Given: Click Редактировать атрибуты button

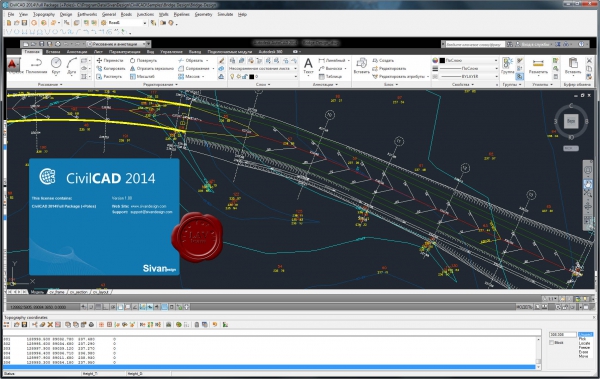Looking at the screenshot, I should (x=399, y=77).
